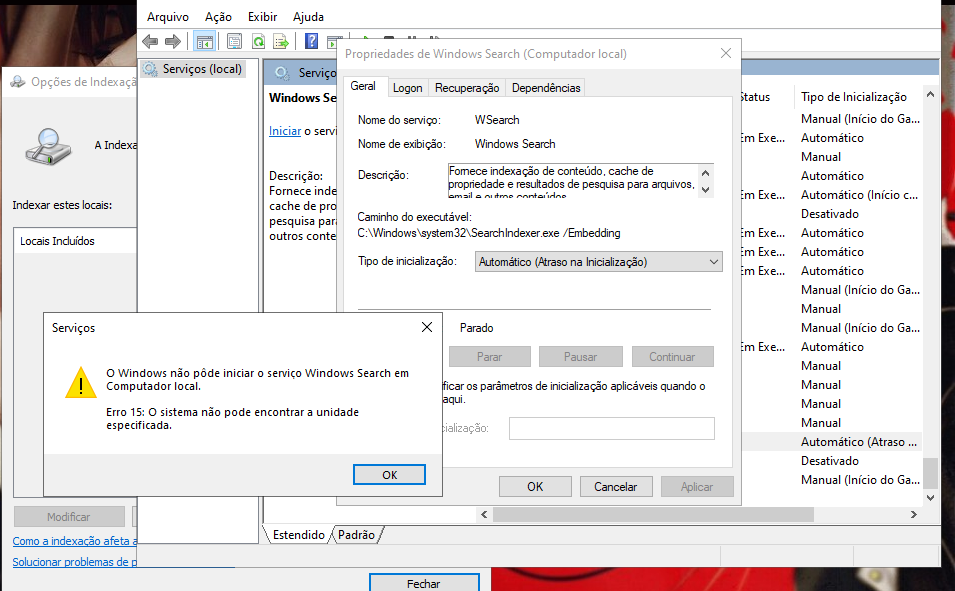Click description box scroll down arrow

[705, 189]
